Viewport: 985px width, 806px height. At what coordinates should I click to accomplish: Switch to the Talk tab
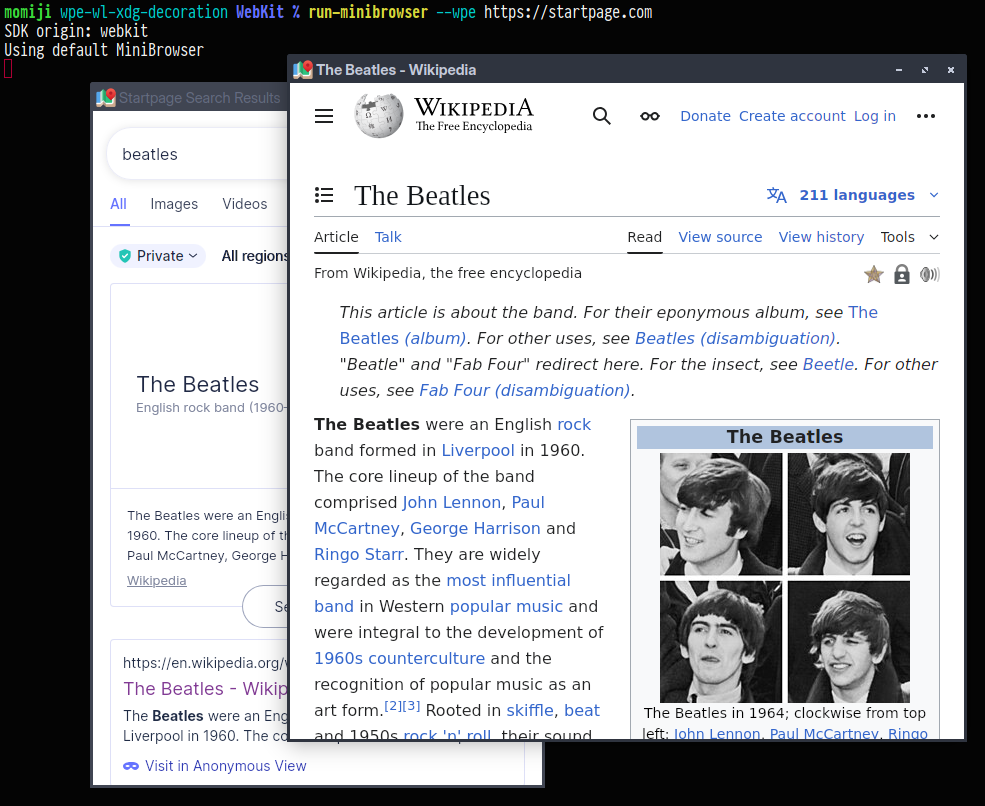click(x=388, y=237)
